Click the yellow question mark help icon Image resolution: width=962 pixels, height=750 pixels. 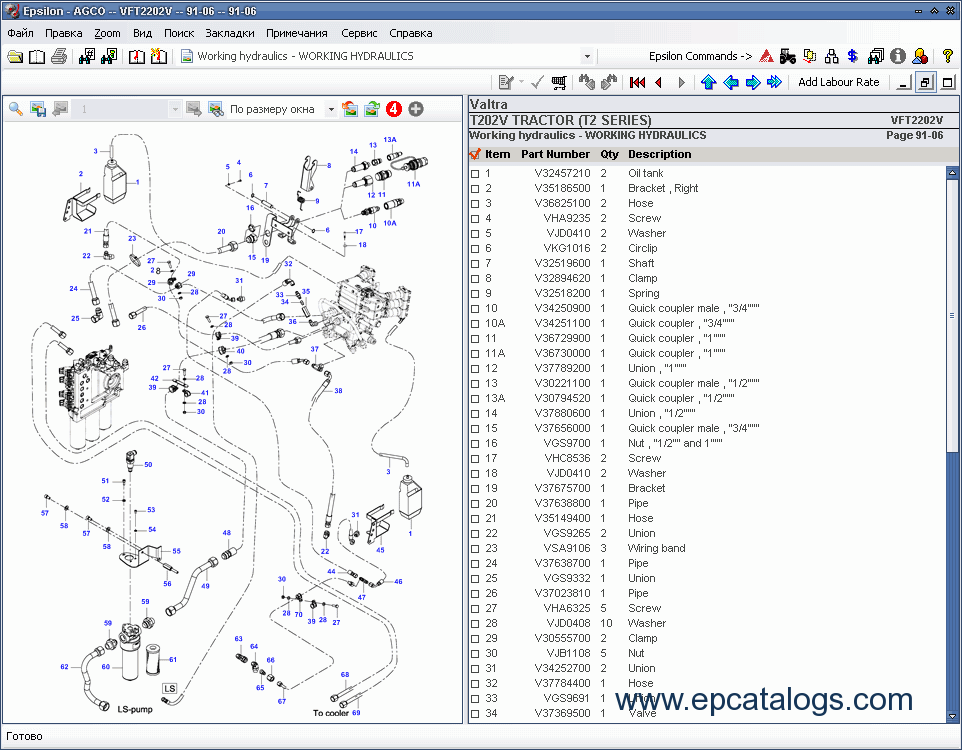coord(947,56)
